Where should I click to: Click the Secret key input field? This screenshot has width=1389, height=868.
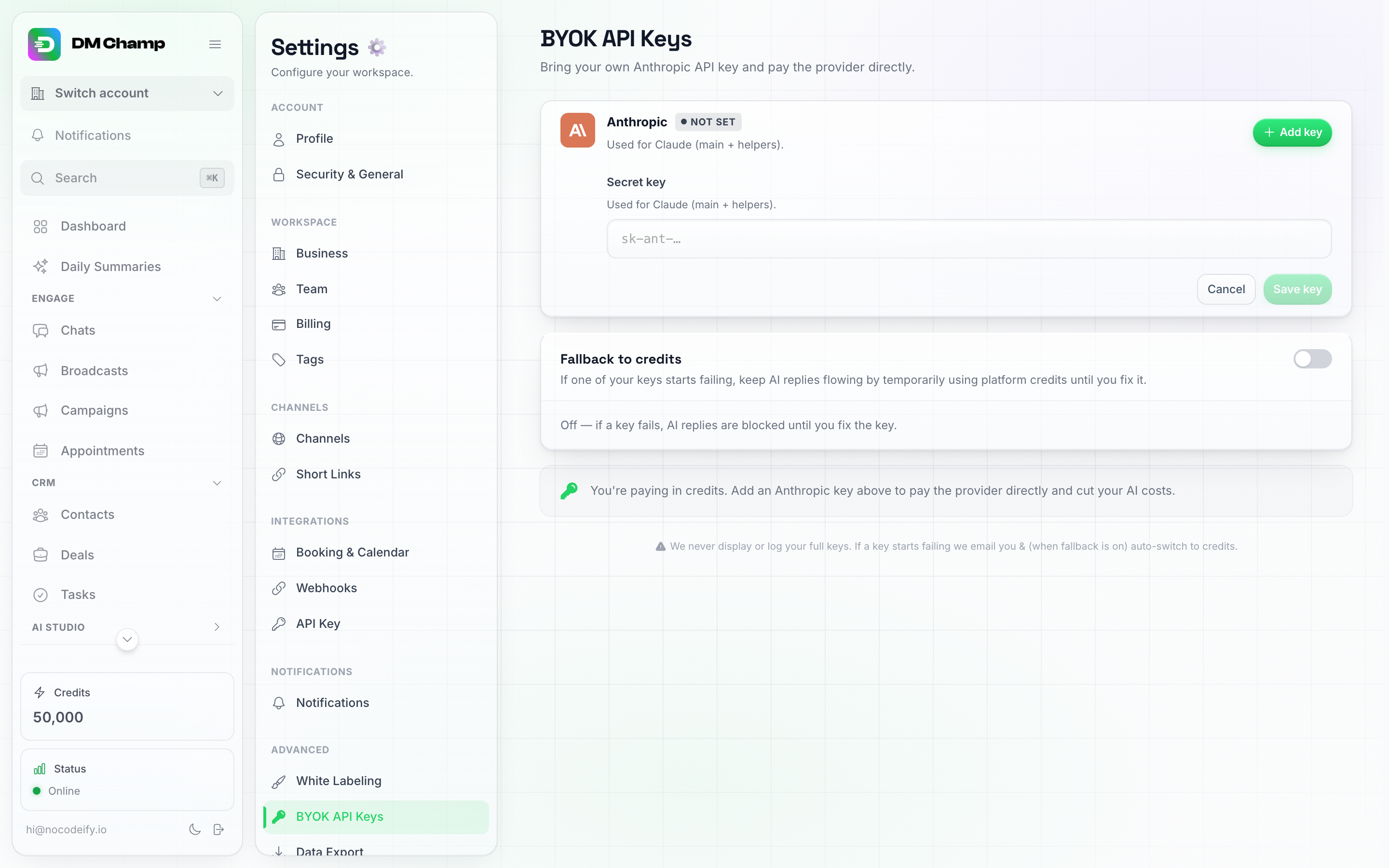click(969, 239)
